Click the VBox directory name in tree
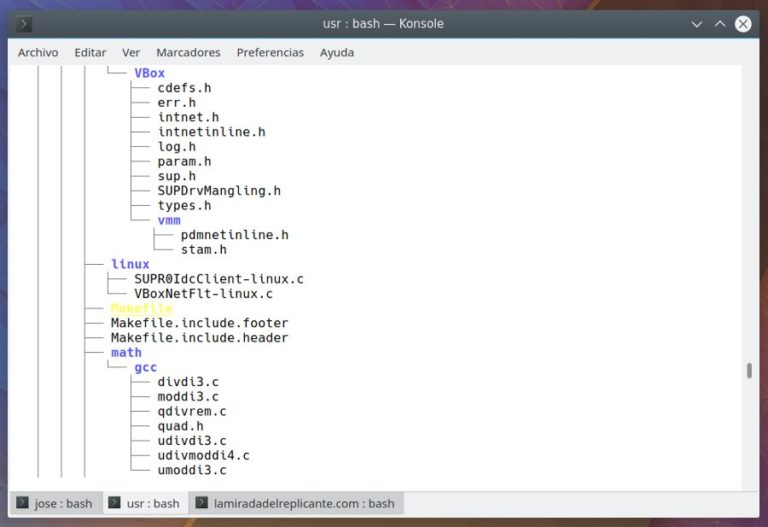The image size is (768, 527). (x=150, y=73)
